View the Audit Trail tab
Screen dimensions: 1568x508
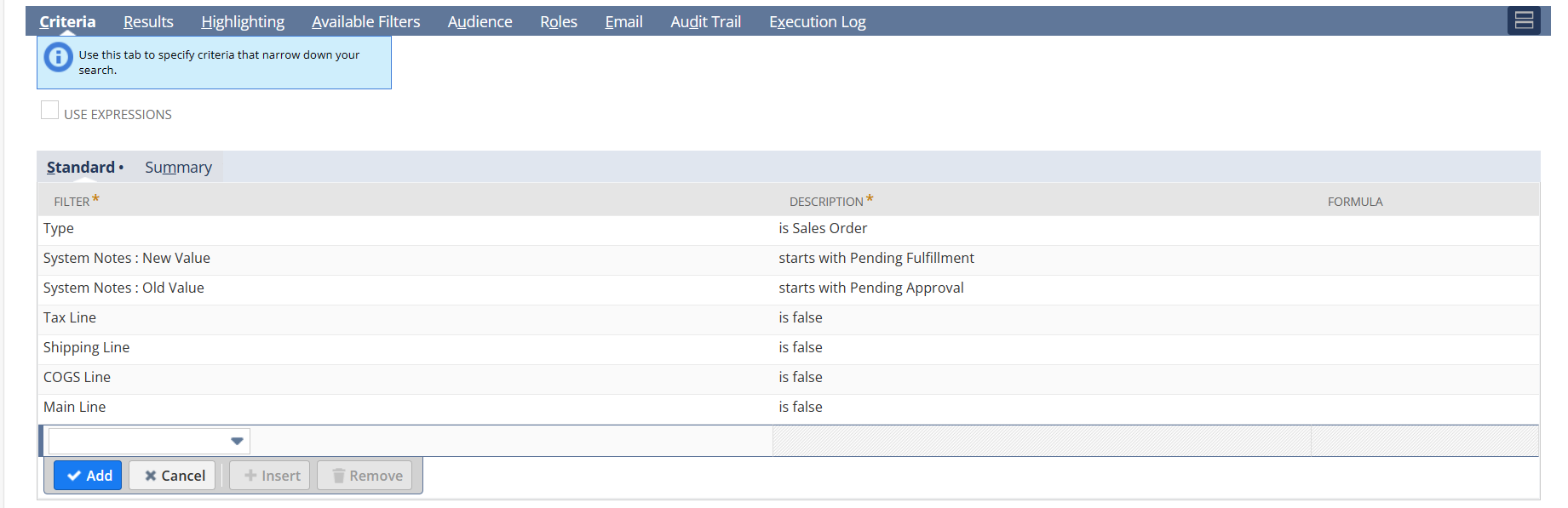705,22
